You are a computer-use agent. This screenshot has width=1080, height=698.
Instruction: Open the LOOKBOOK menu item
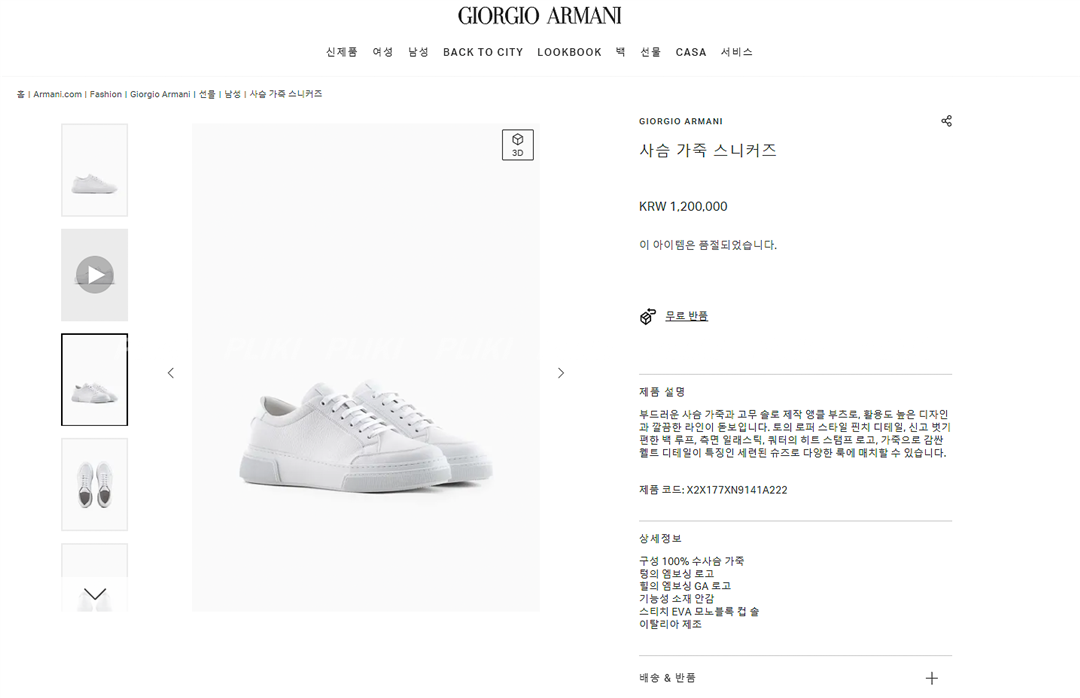pos(569,52)
